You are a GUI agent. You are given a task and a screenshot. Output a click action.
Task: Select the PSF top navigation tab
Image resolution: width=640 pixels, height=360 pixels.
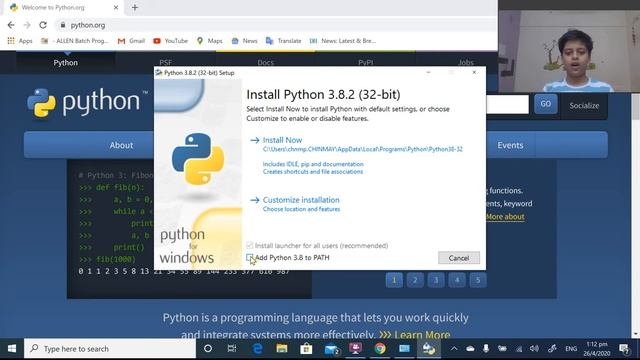click(x=165, y=62)
